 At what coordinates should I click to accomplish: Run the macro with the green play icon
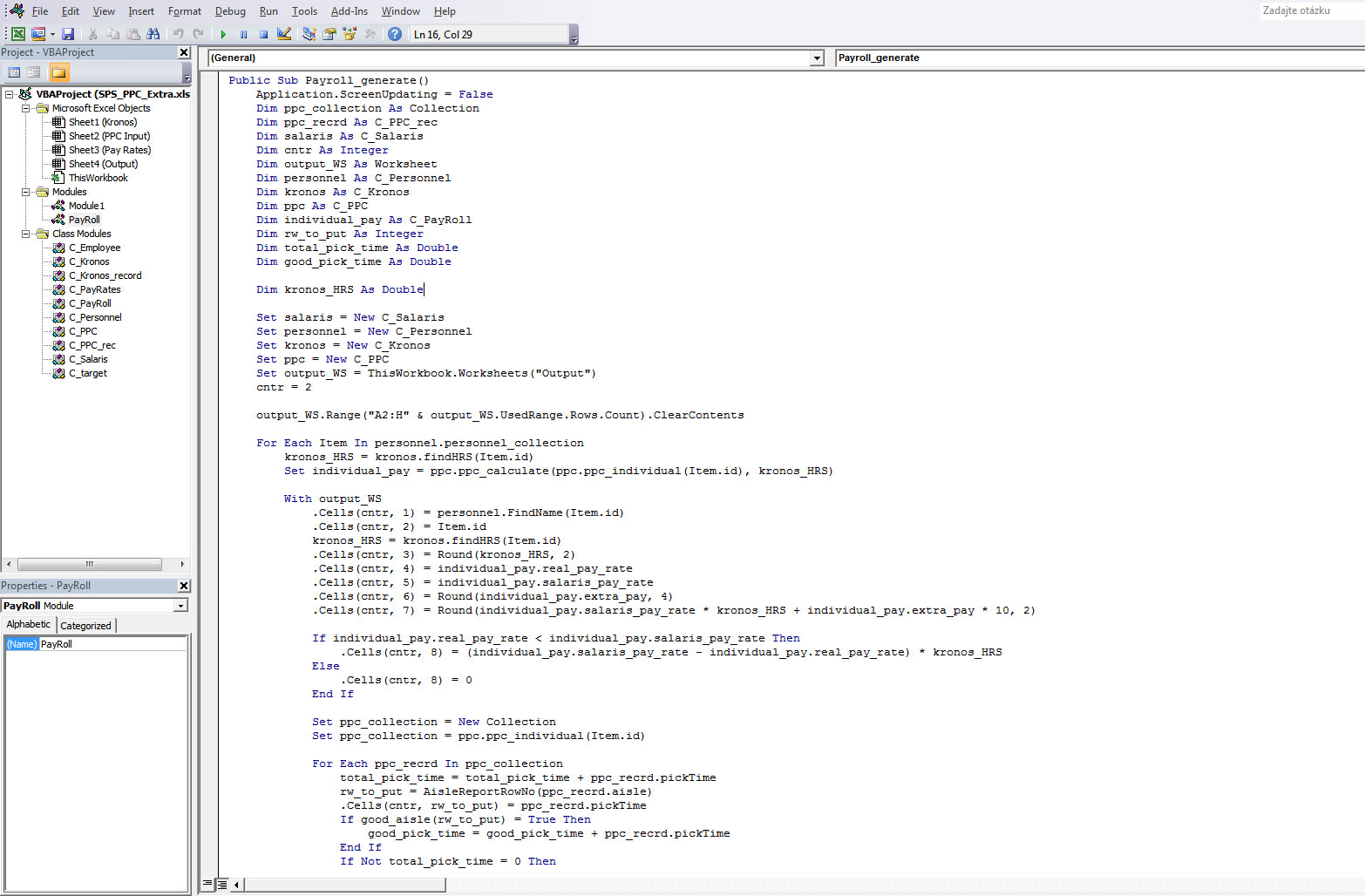tap(223, 34)
